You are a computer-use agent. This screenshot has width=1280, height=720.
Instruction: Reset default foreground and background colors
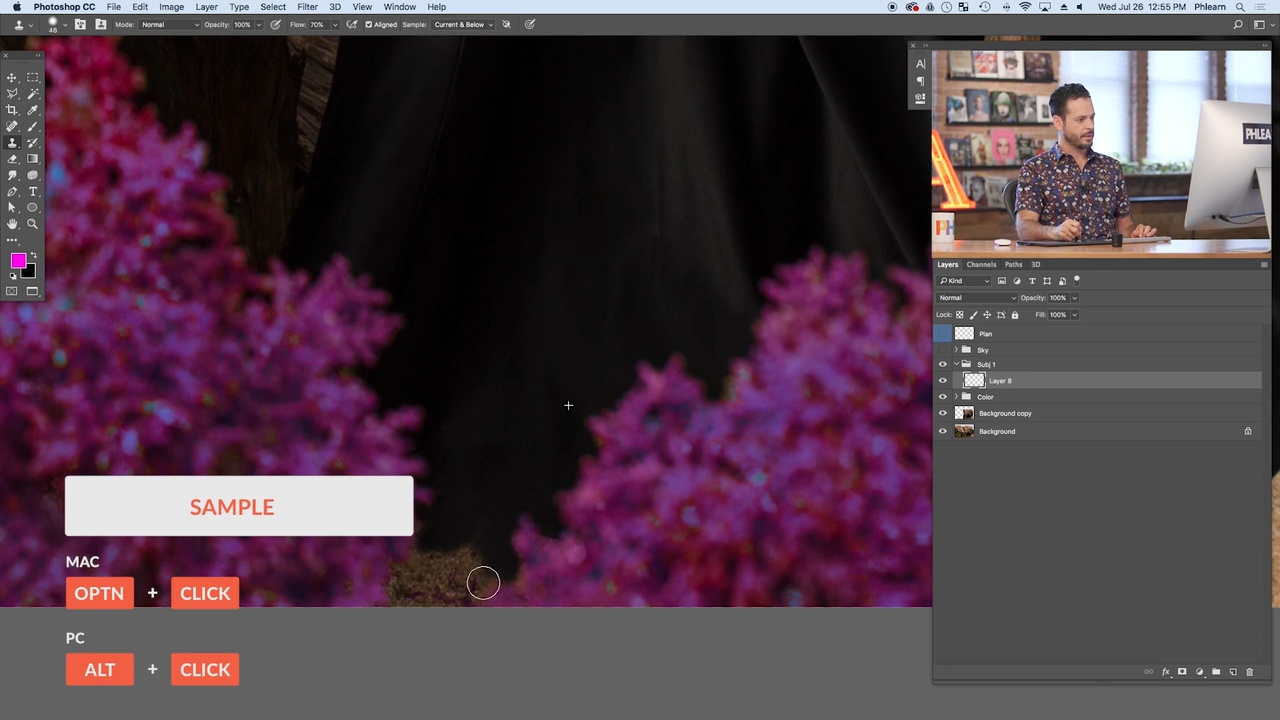click(x=13, y=275)
